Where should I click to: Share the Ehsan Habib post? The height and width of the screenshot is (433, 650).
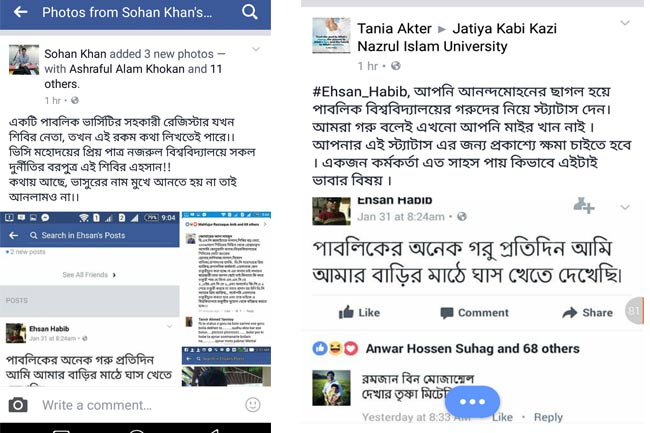(587, 312)
